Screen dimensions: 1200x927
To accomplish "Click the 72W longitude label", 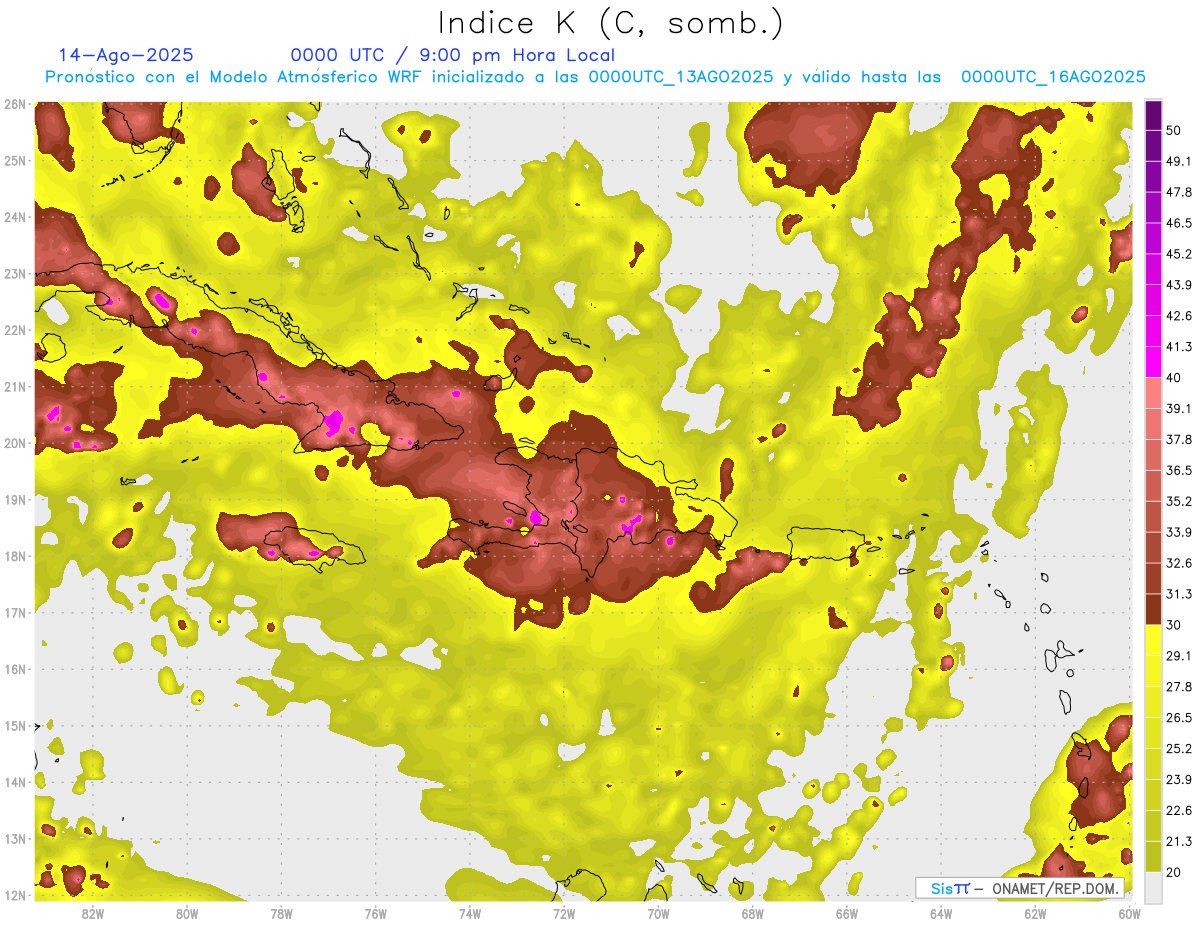I will 564,914.
